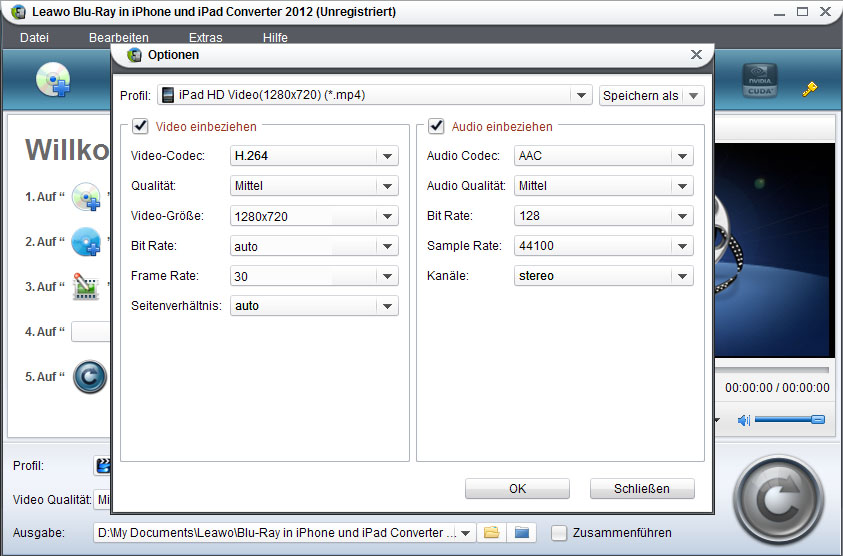
Task: Click the disc icon in step 1
Action: [x=86, y=197]
